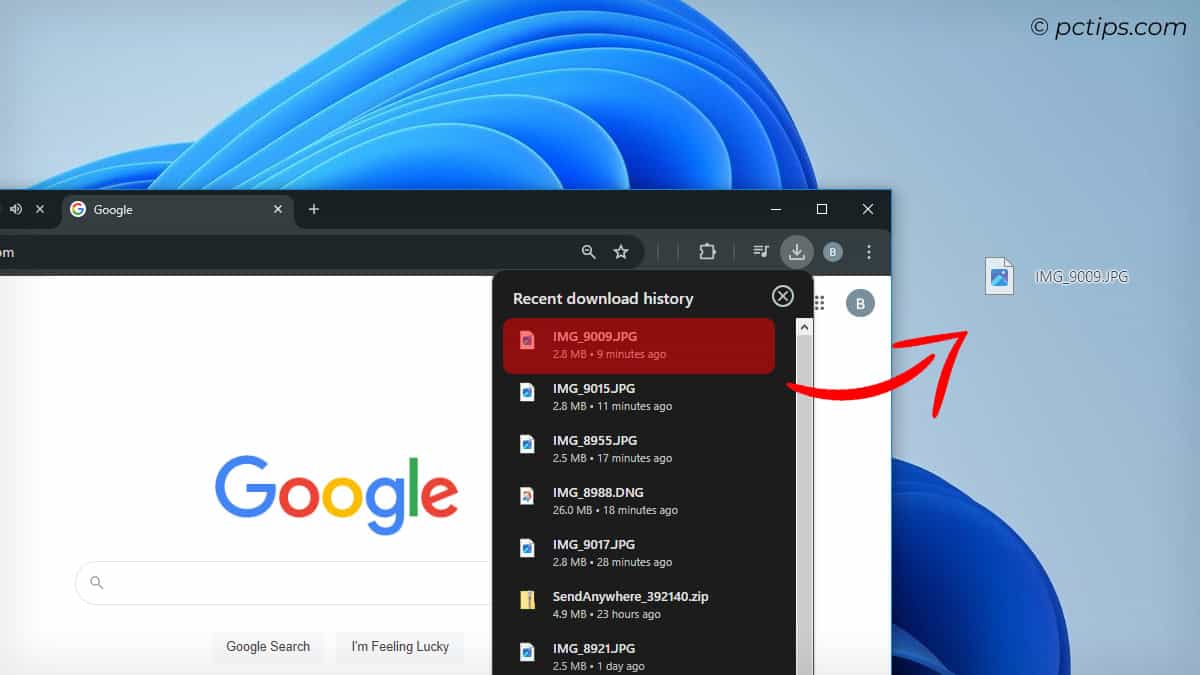Click the zoom magnifier in the address bar
Image resolution: width=1200 pixels, height=675 pixels.
pos(588,252)
